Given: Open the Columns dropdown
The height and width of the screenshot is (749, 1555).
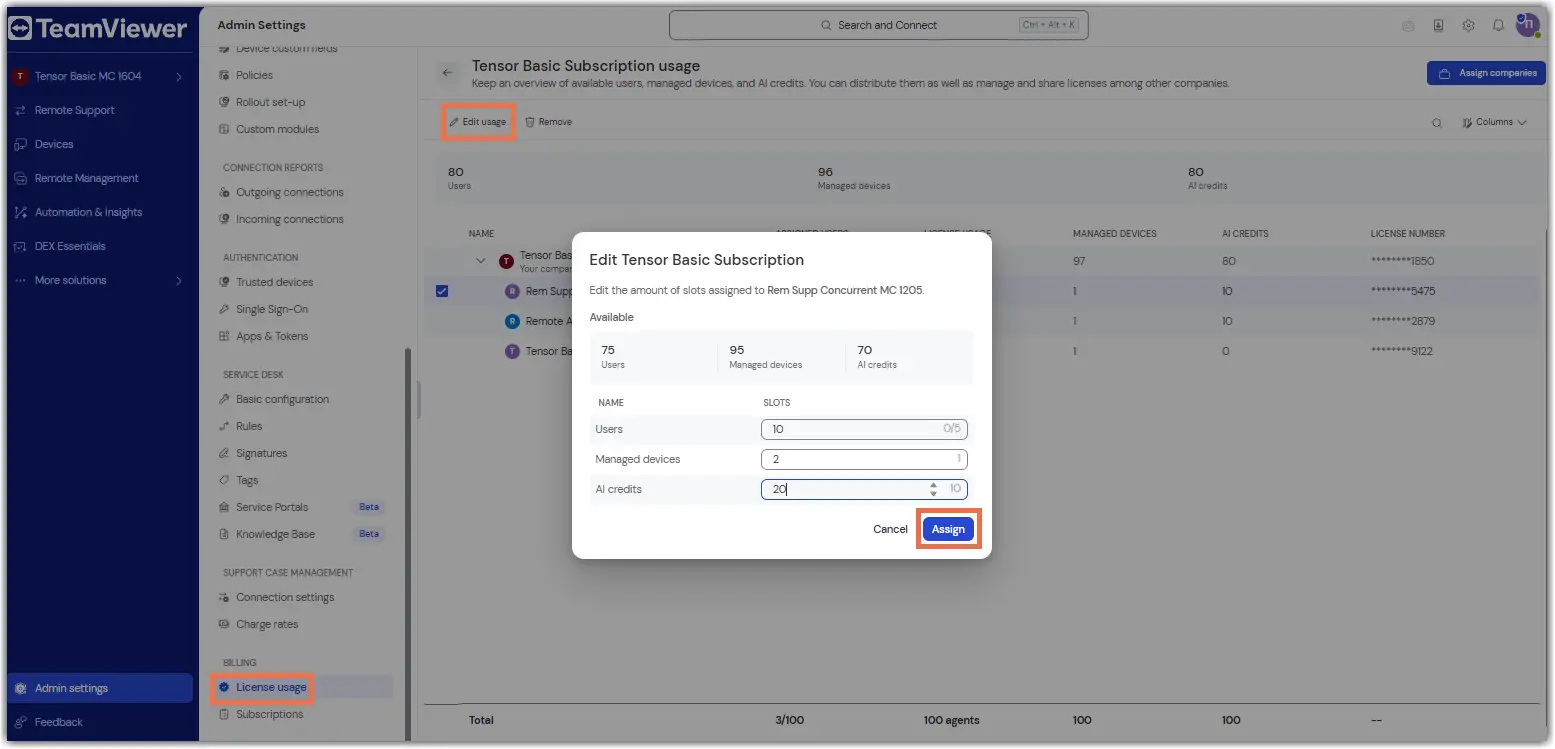Looking at the screenshot, I should [1494, 122].
